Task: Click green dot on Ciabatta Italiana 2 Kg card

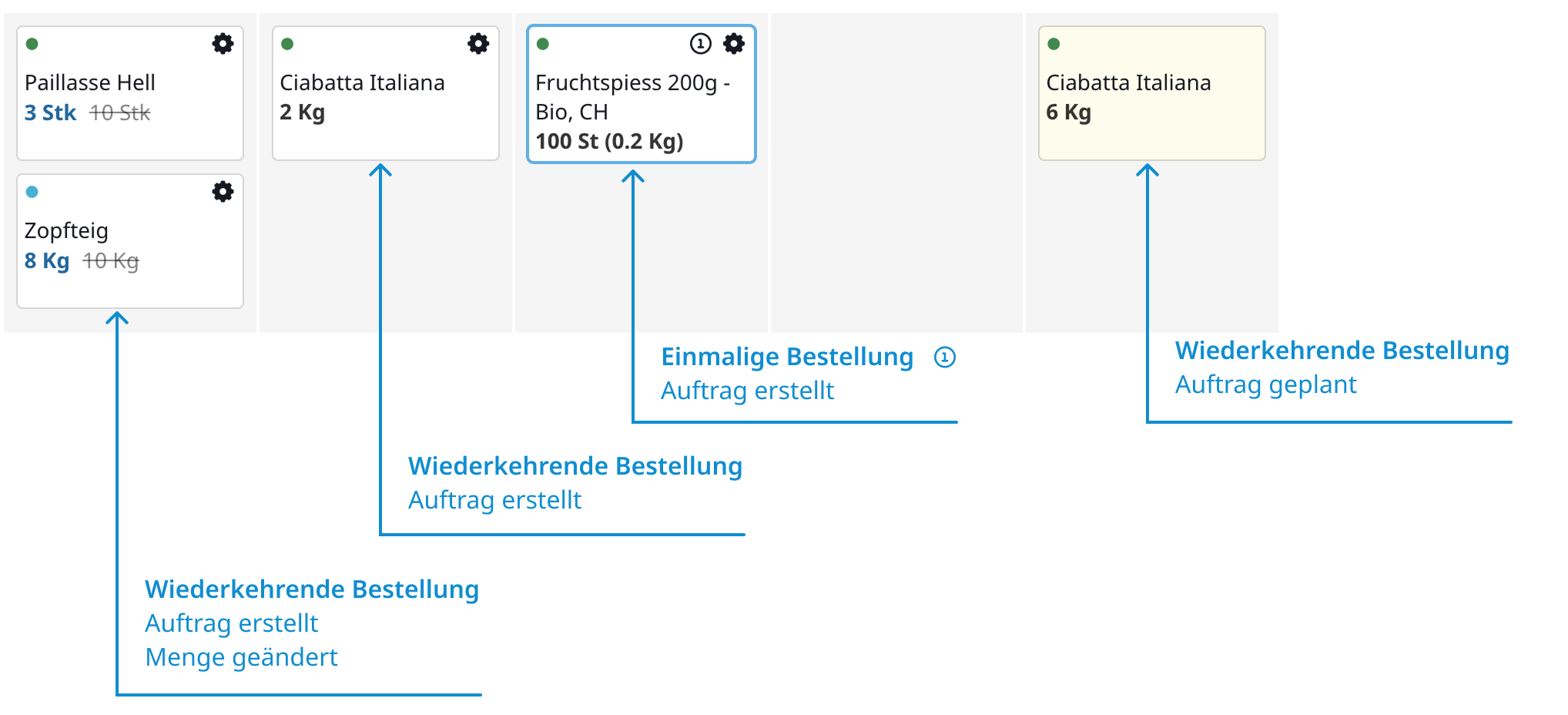Action: 287,44
